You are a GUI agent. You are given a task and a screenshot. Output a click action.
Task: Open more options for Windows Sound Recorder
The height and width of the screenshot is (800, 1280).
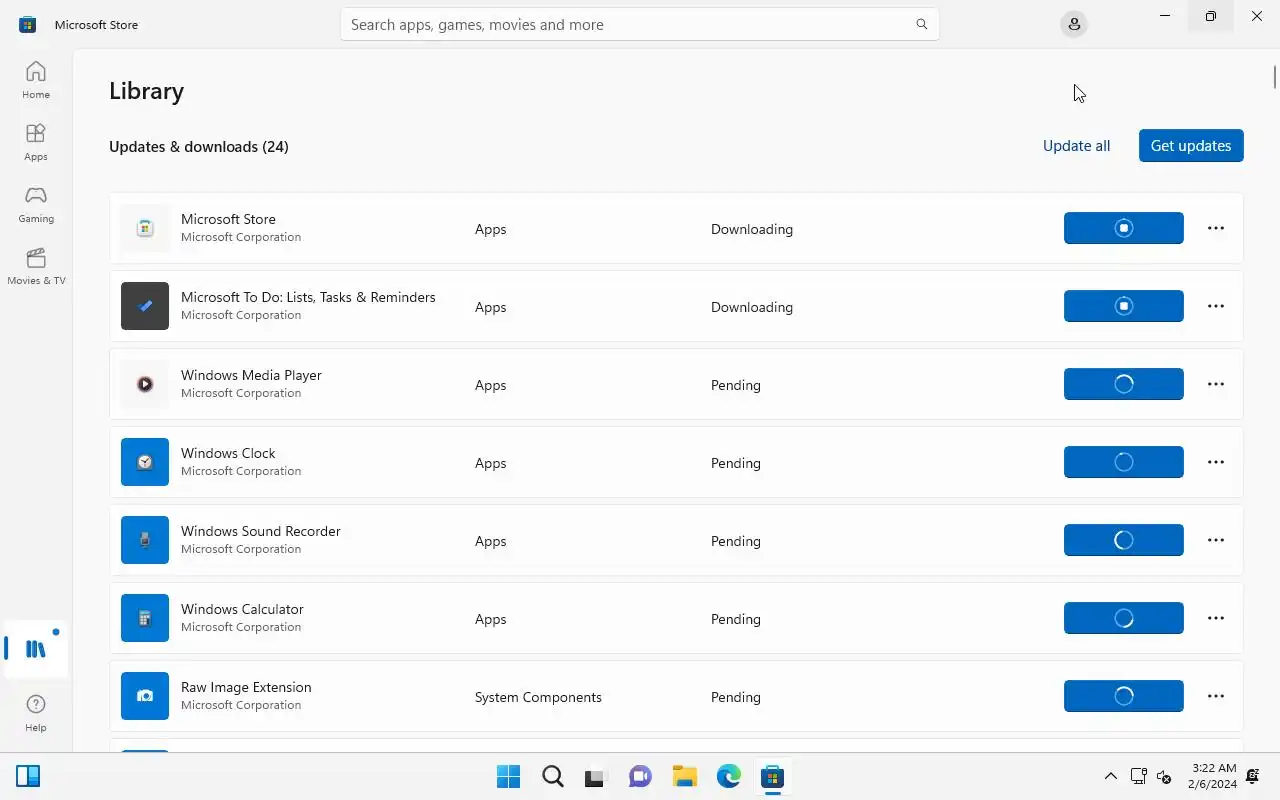[x=1216, y=540]
